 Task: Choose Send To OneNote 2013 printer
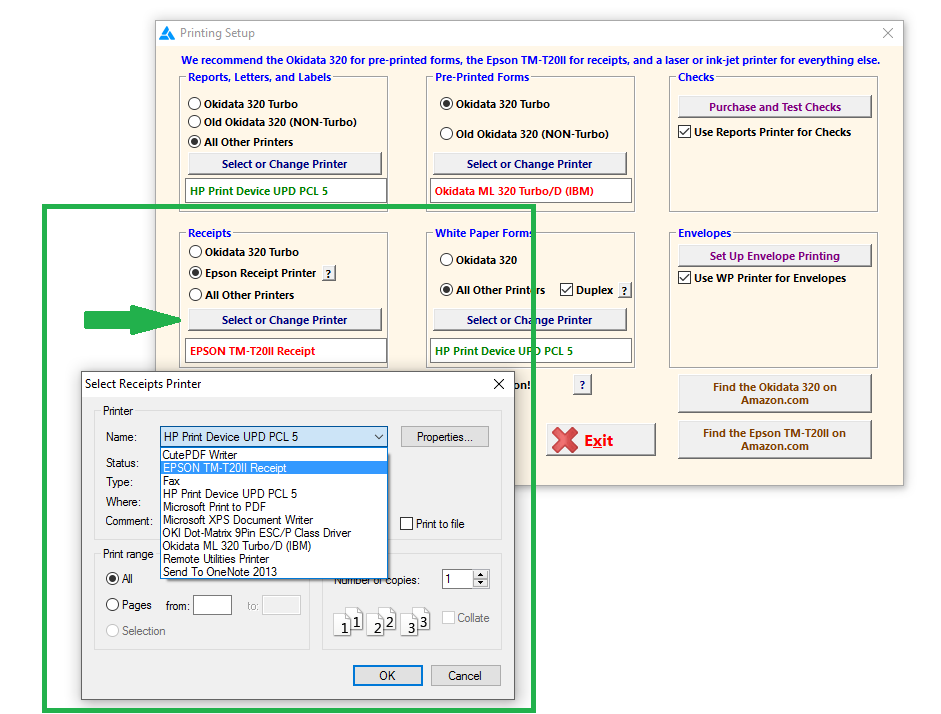pos(274,572)
